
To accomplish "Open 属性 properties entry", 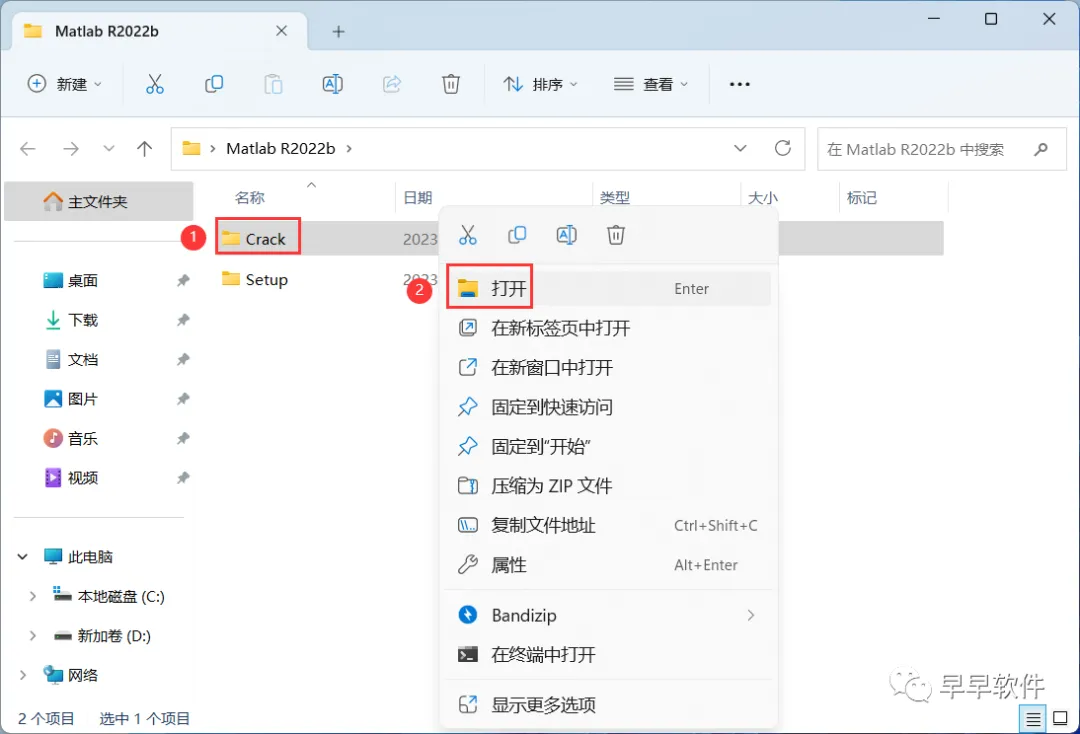I will point(608,565).
